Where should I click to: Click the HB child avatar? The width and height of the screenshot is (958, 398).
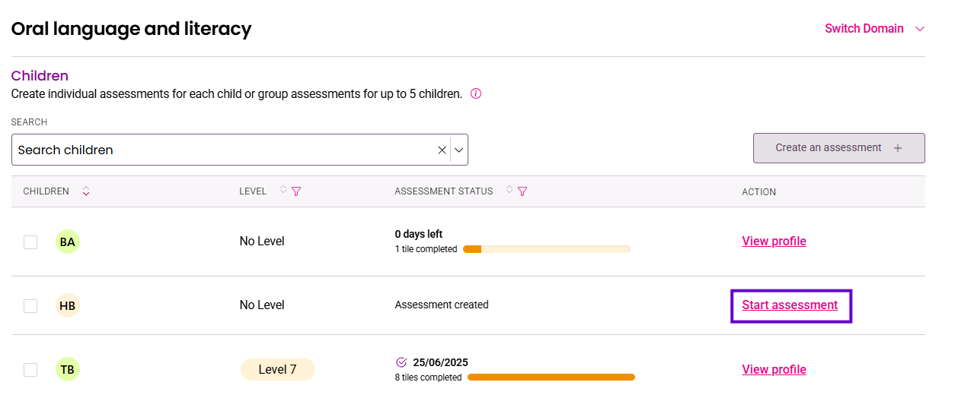point(67,306)
